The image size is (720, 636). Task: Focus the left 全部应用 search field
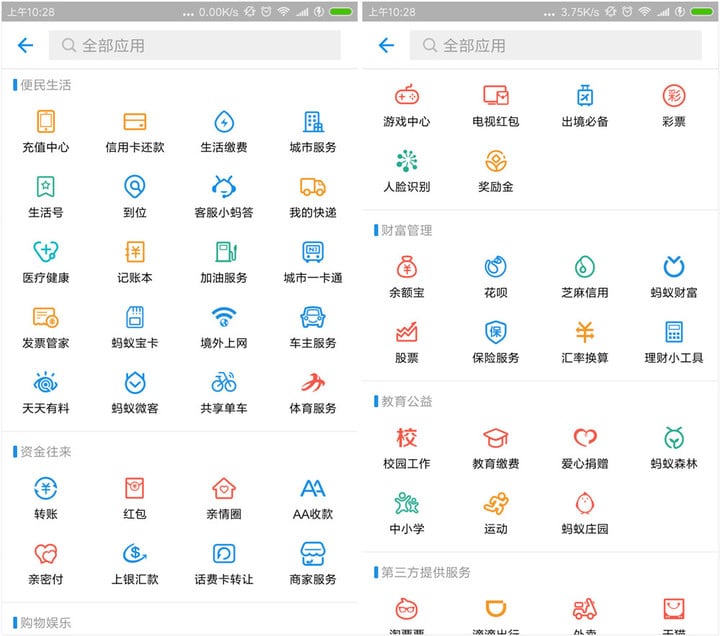click(x=195, y=45)
